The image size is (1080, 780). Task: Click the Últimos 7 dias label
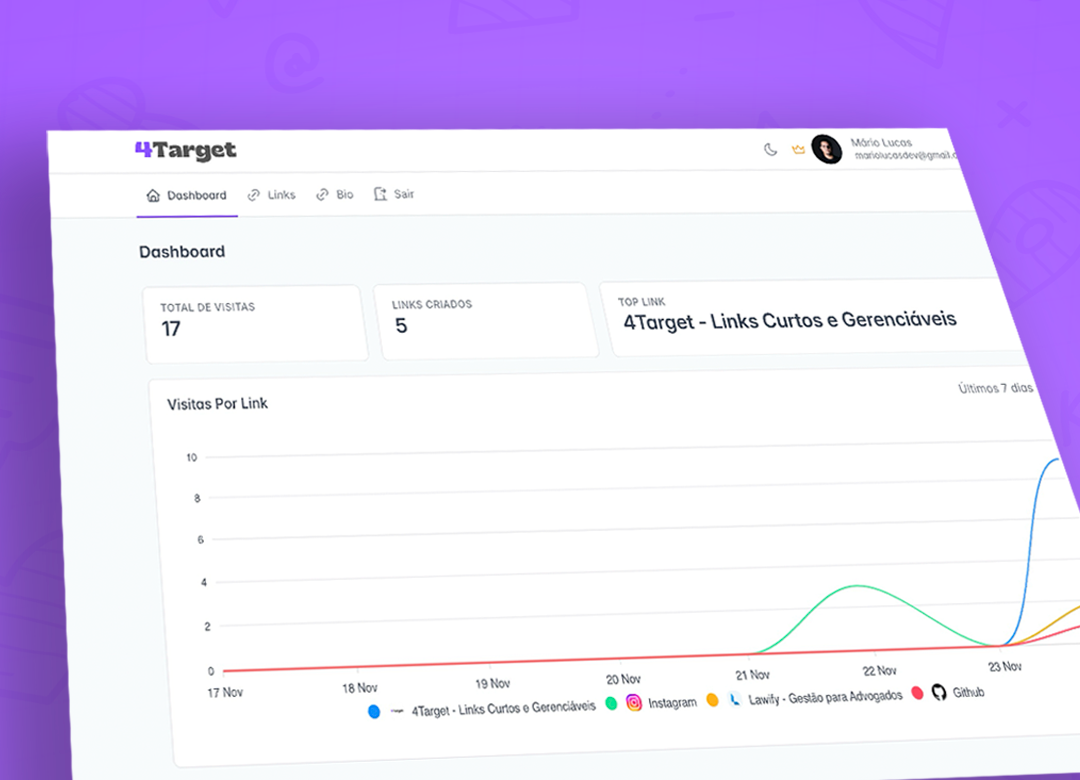coord(995,388)
